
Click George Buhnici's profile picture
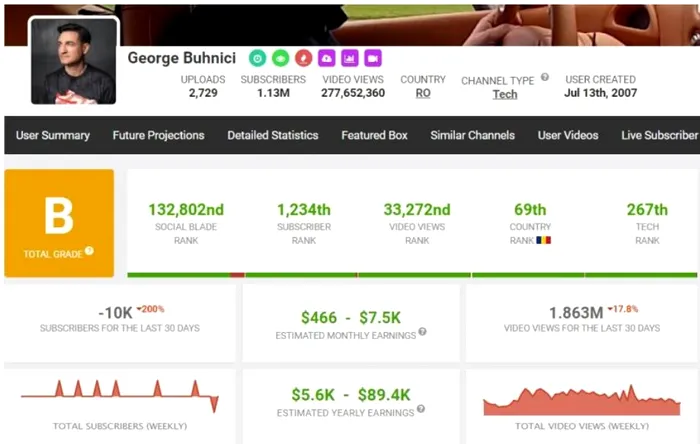[73, 61]
